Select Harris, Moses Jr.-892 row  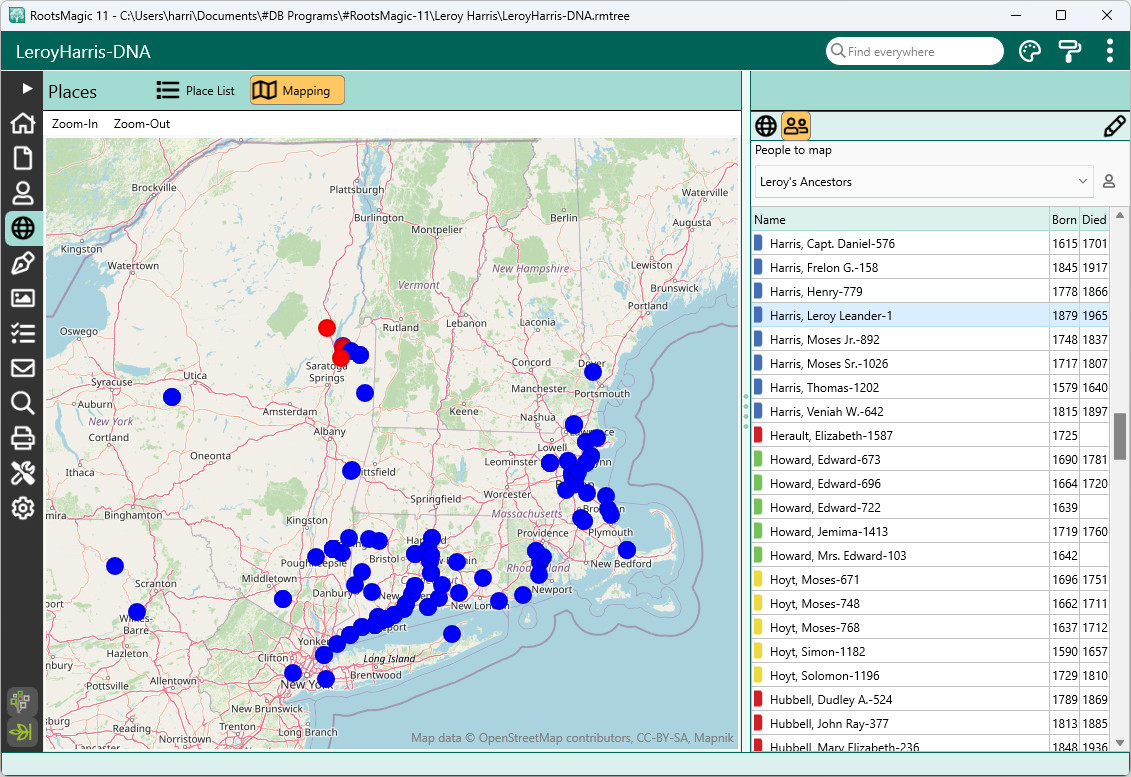(x=930, y=339)
